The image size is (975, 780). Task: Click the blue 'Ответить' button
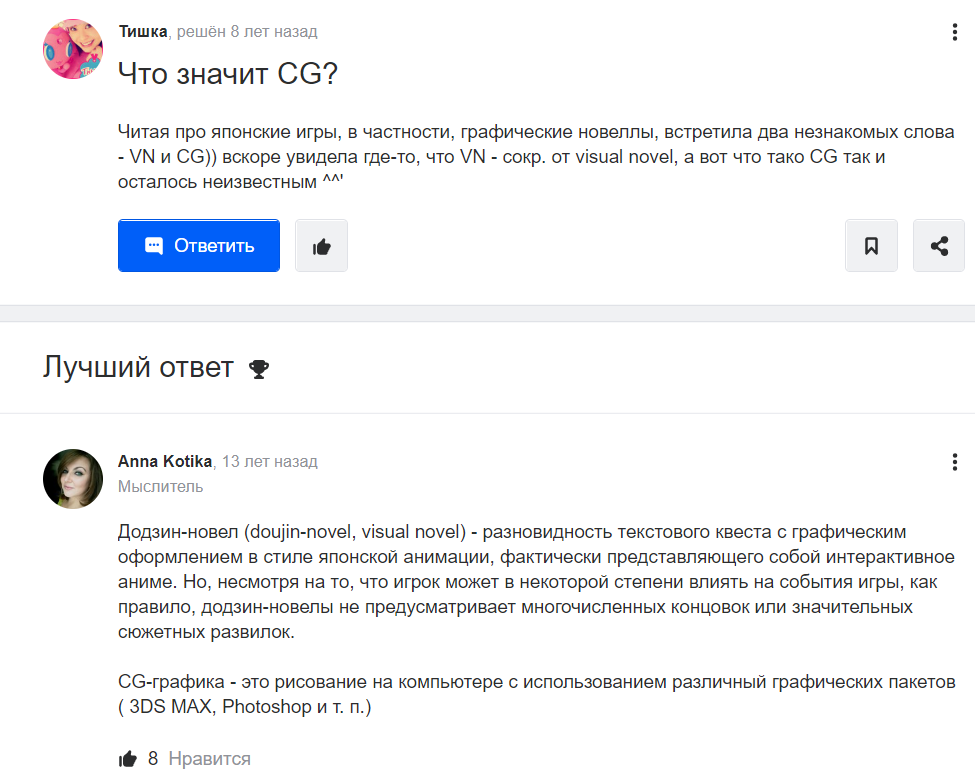199,246
